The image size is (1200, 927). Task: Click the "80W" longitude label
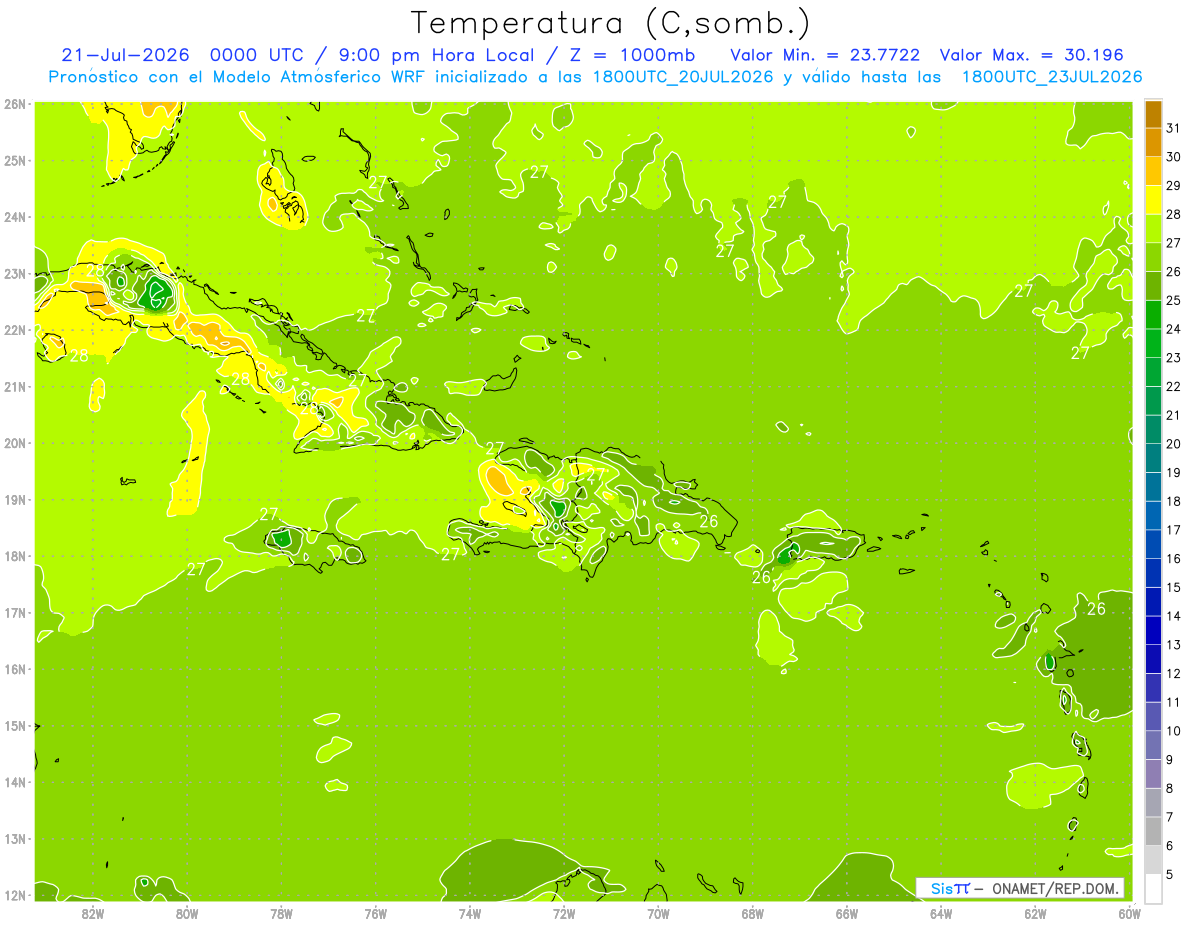(187, 913)
